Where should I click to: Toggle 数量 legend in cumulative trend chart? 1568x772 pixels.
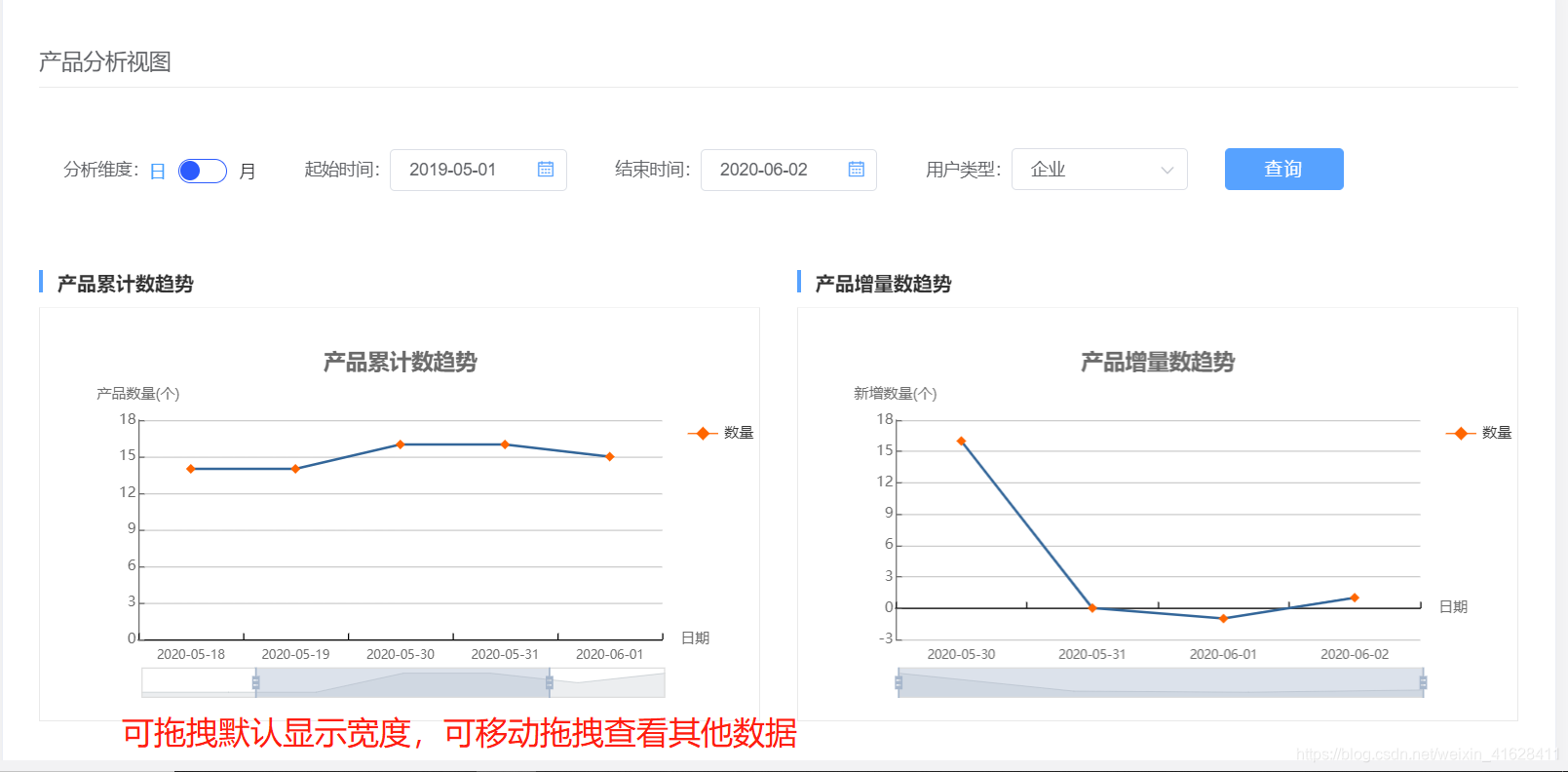pos(721,433)
